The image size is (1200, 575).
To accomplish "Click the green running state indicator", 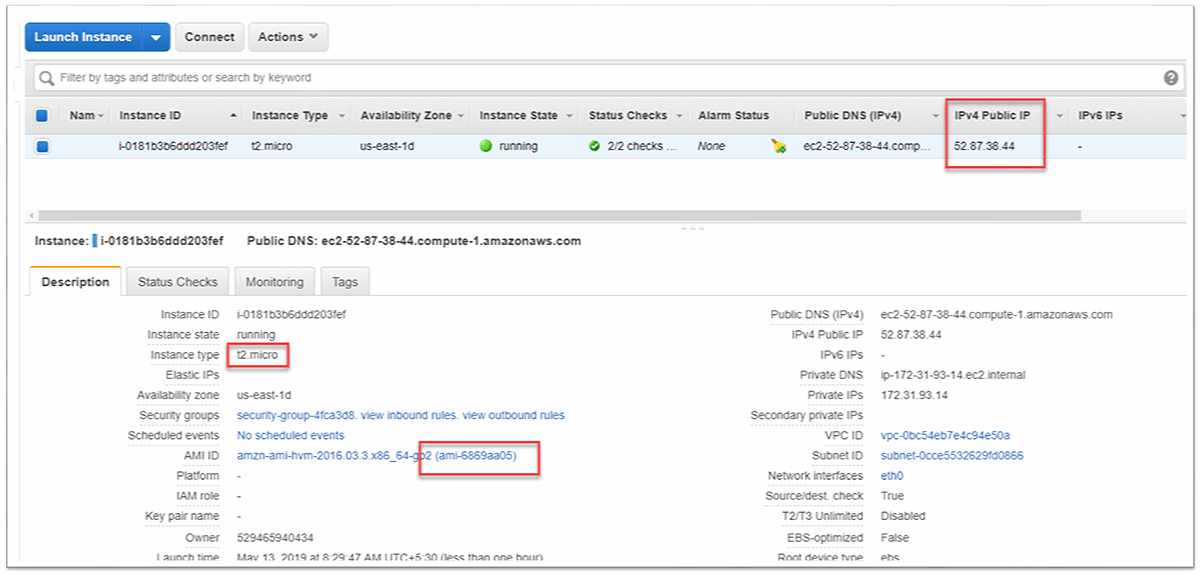I will pos(486,146).
